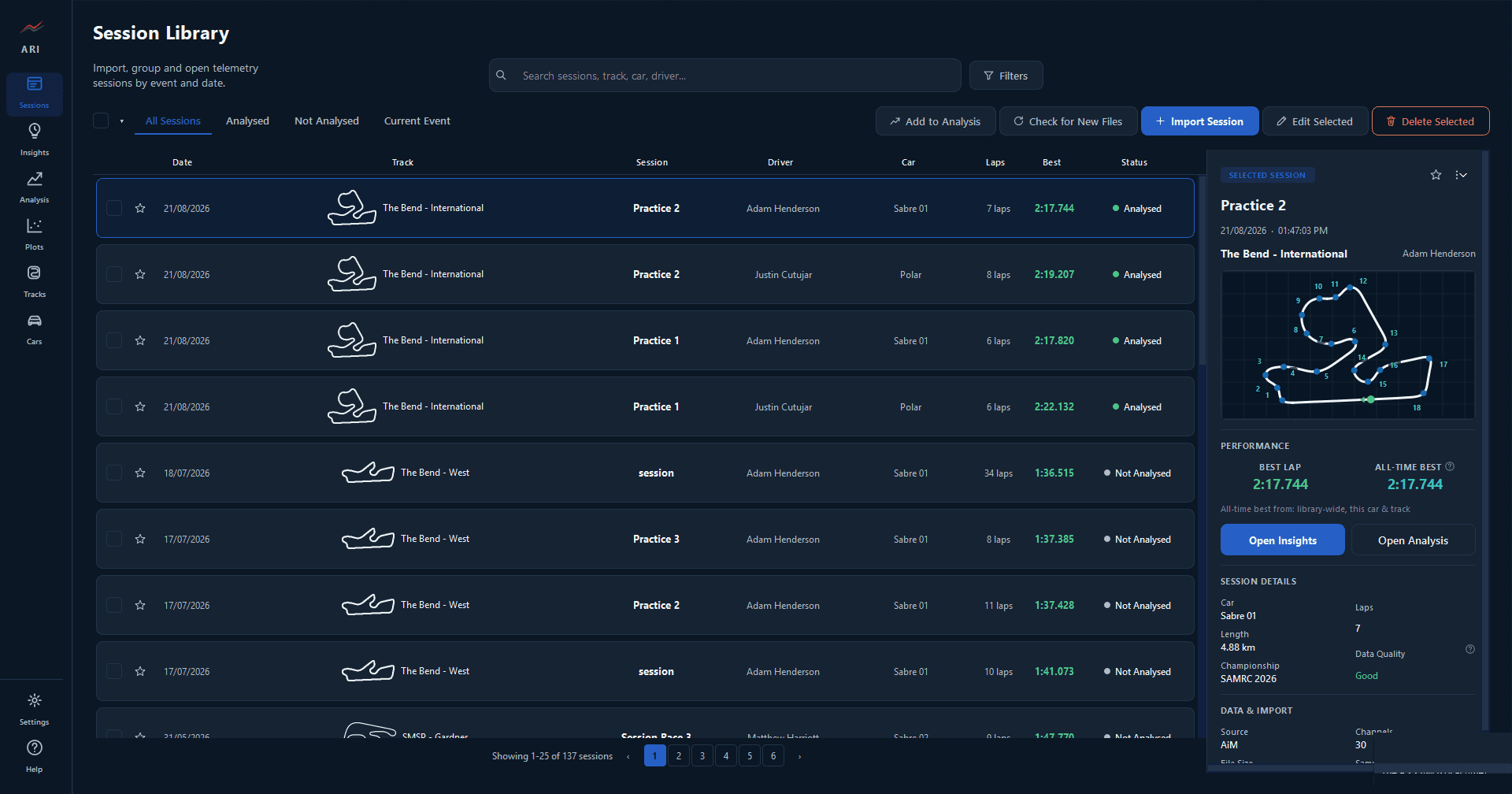Open the select-all dropdown arrow
Image resolution: width=1512 pixels, height=794 pixels.
(121, 121)
